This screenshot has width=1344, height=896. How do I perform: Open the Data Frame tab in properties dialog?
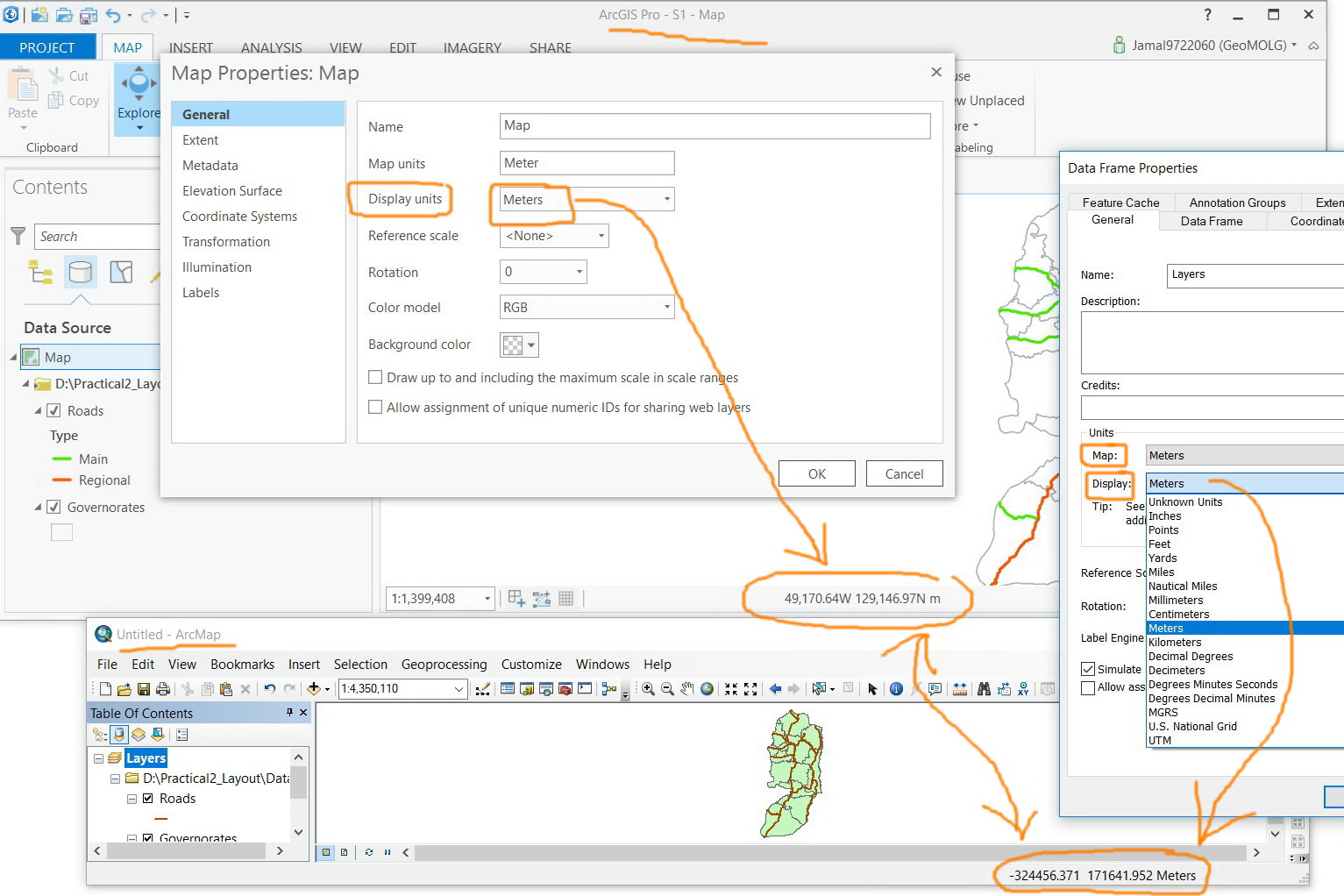(x=1212, y=221)
